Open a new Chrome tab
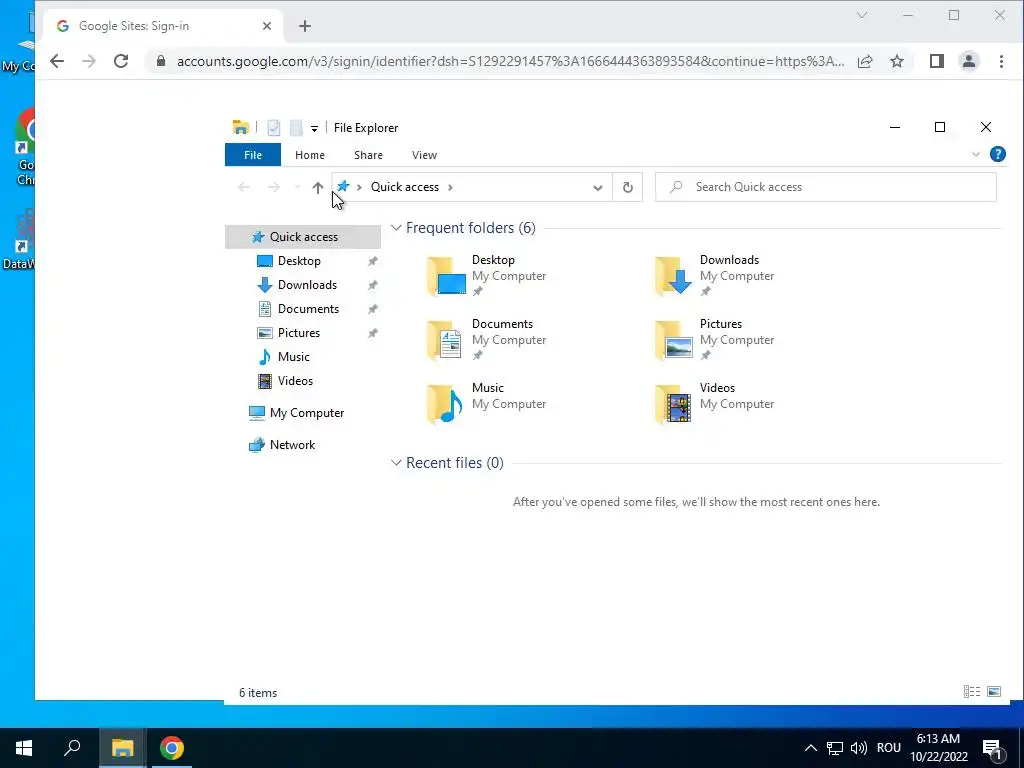Screen dimensions: 1024x768 click(x=304, y=26)
